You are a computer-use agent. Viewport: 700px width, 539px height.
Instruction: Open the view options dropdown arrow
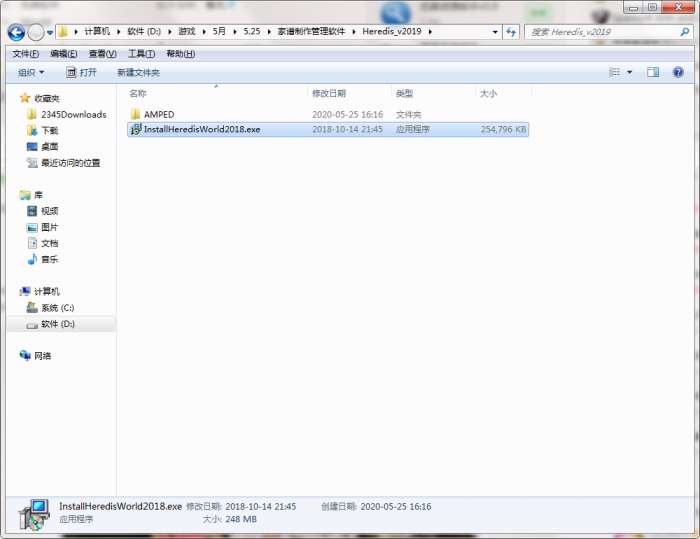pos(629,72)
